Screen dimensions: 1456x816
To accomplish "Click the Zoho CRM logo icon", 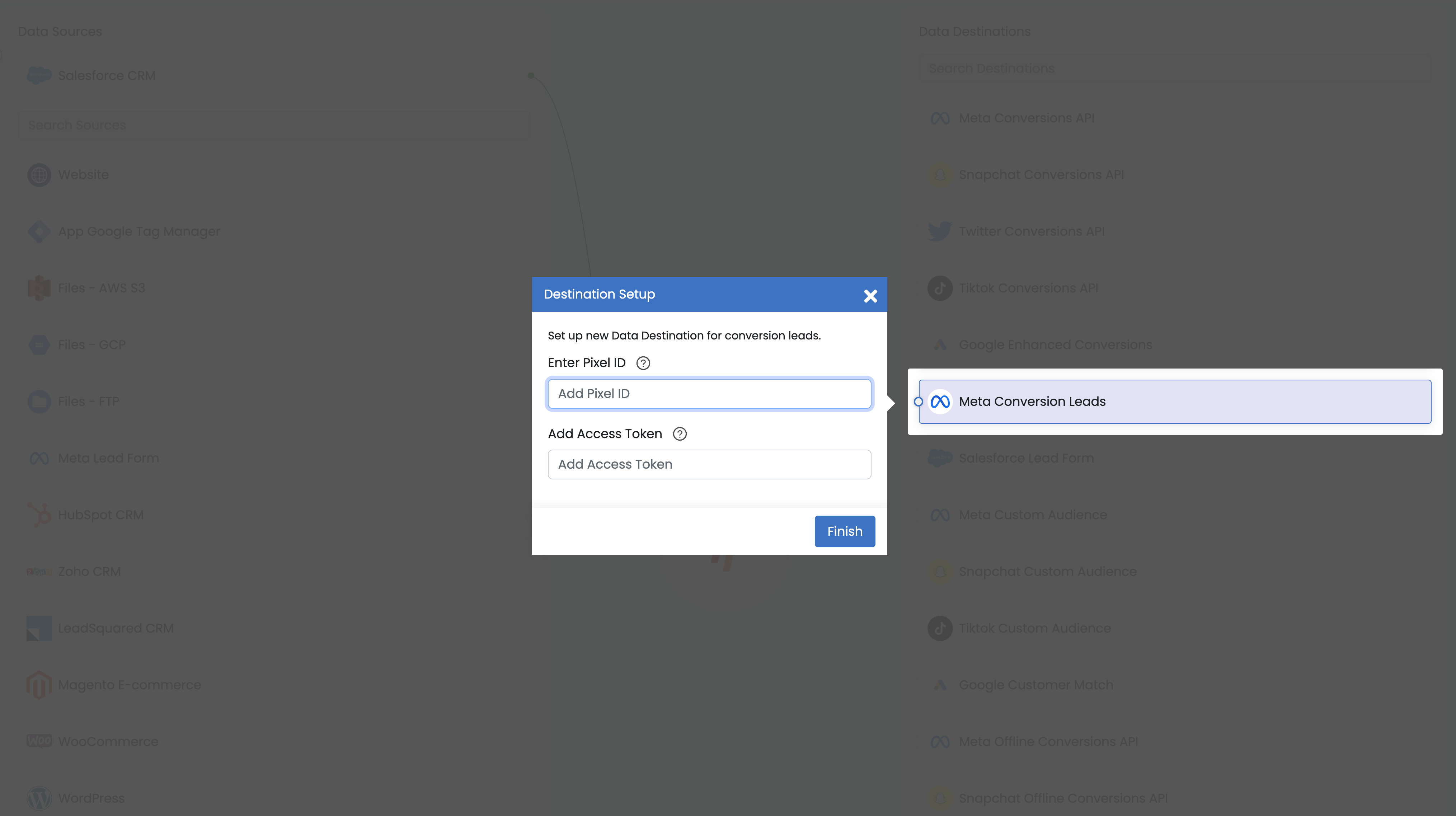I will coord(39,572).
